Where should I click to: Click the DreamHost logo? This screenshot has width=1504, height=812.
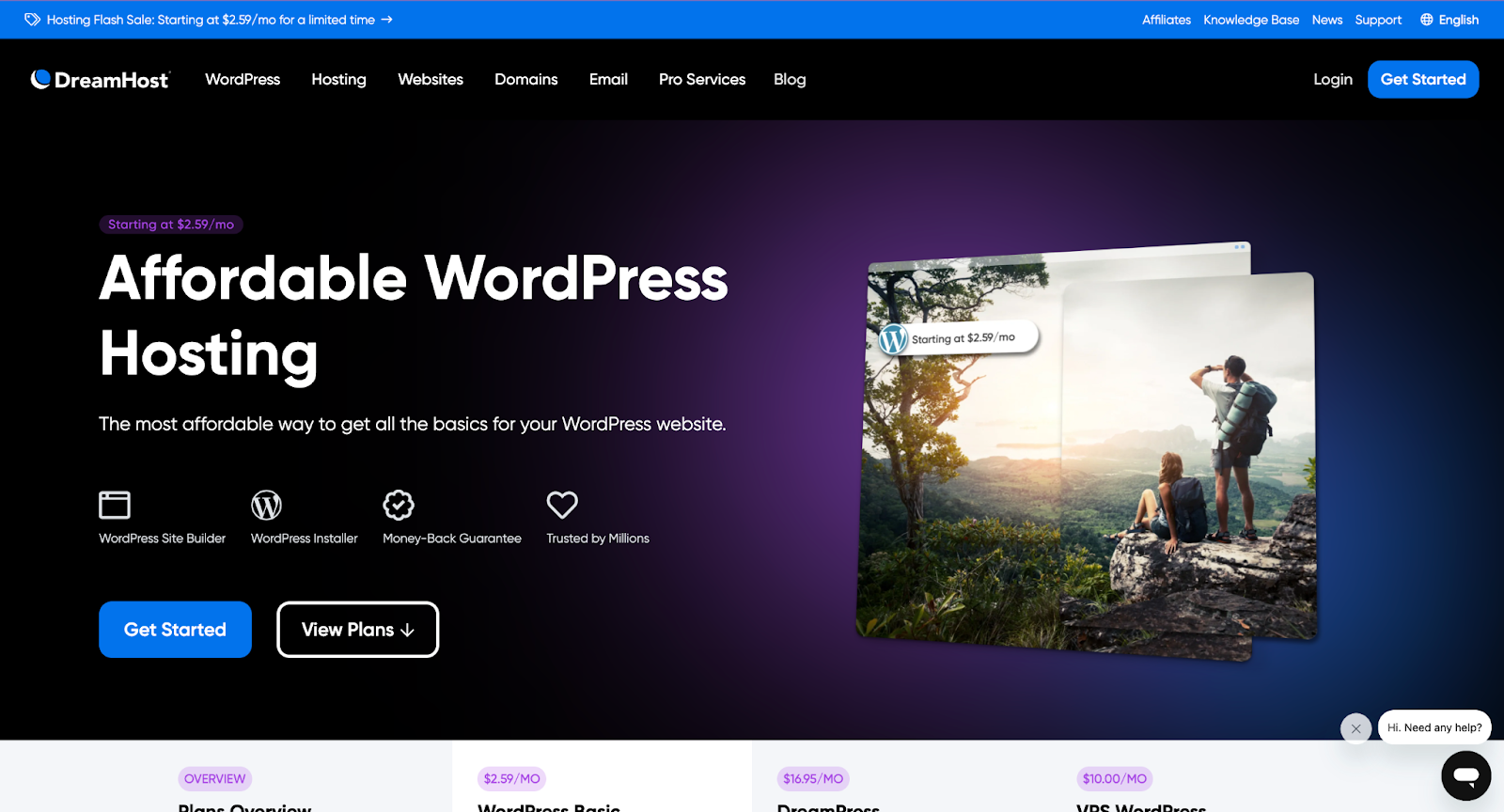coord(100,80)
